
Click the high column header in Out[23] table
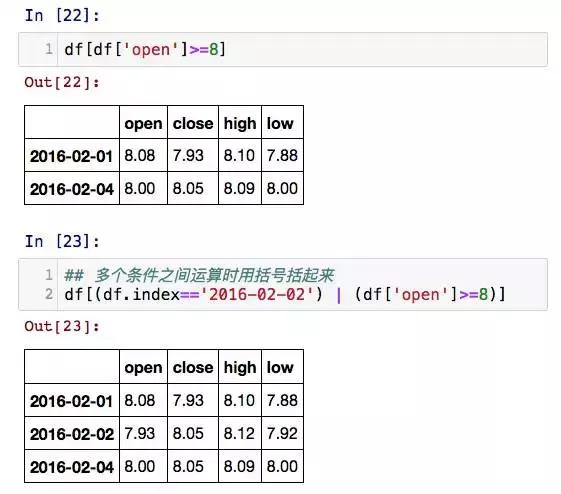(240, 367)
